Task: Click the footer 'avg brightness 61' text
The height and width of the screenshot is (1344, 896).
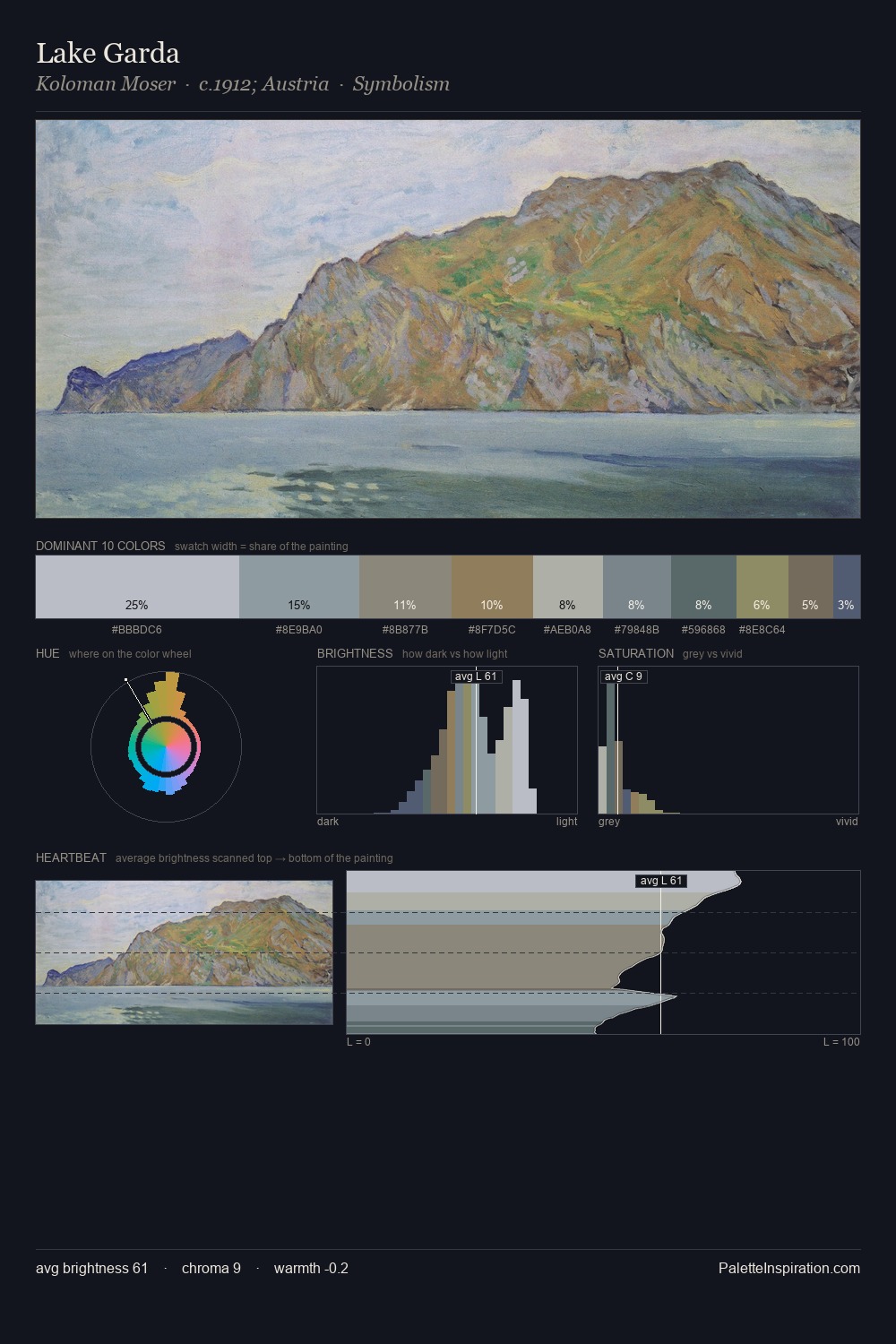Action: [x=91, y=1268]
